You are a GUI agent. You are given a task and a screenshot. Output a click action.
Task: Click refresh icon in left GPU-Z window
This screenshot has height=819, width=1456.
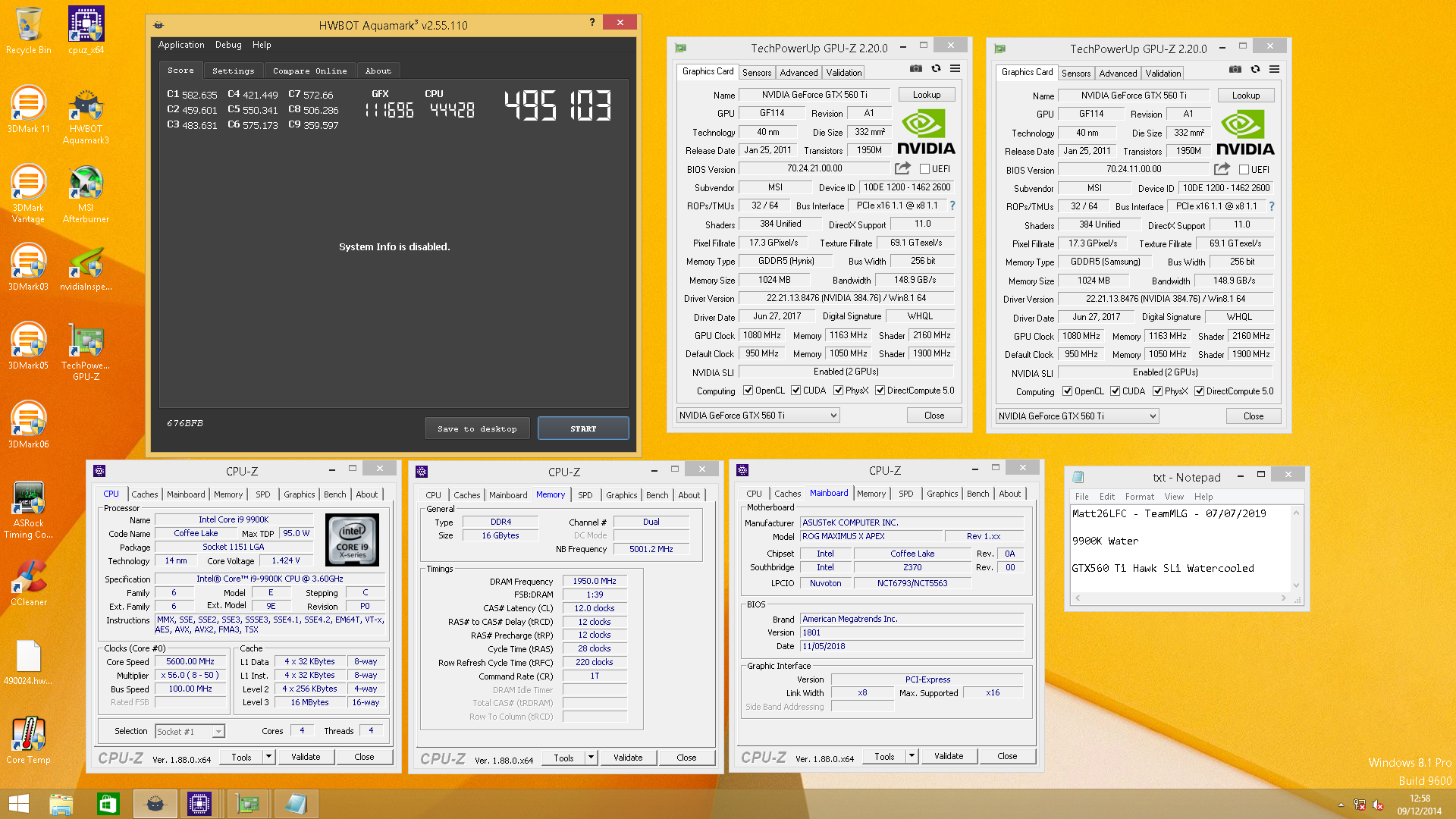936,69
